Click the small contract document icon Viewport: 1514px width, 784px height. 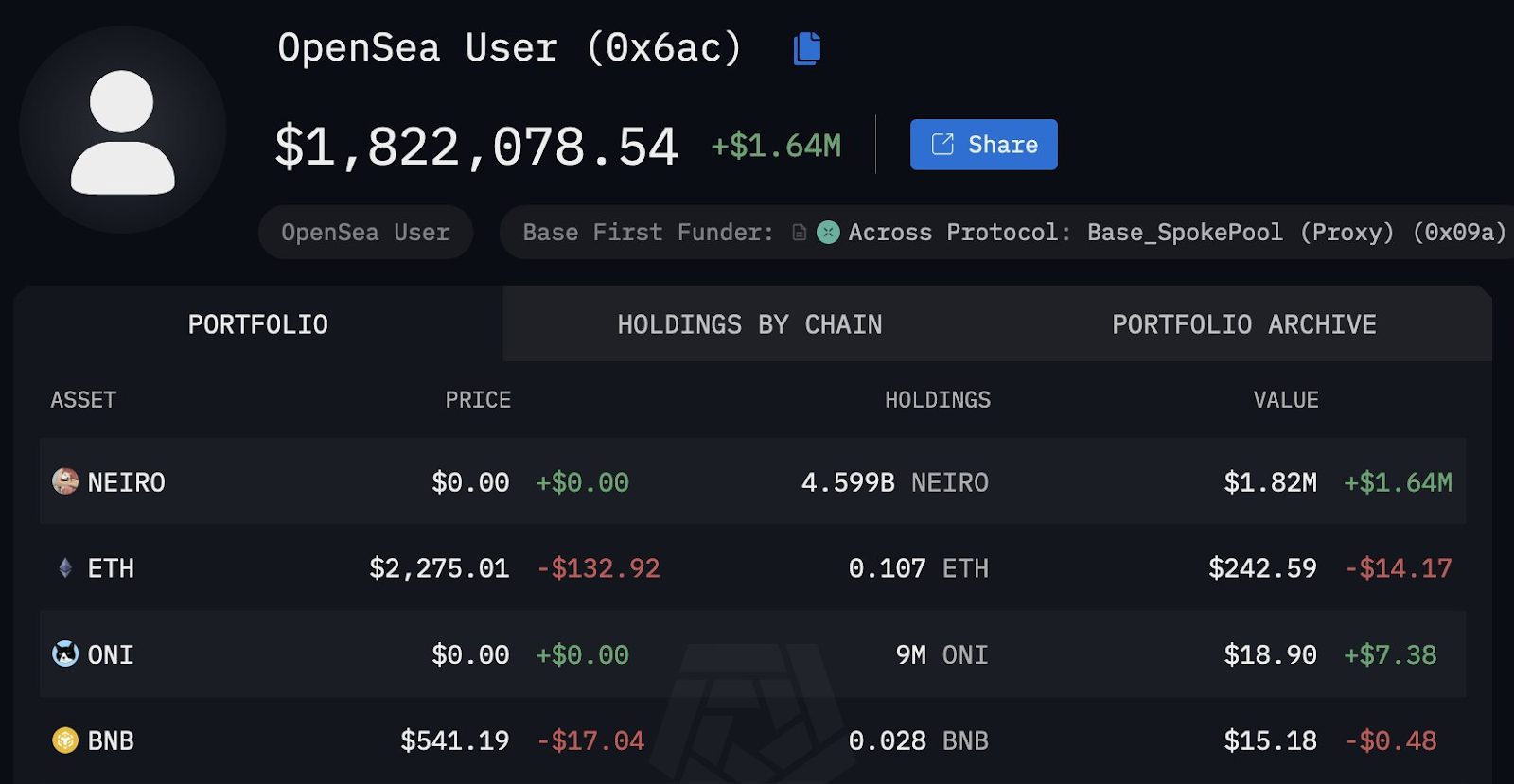(x=800, y=232)
